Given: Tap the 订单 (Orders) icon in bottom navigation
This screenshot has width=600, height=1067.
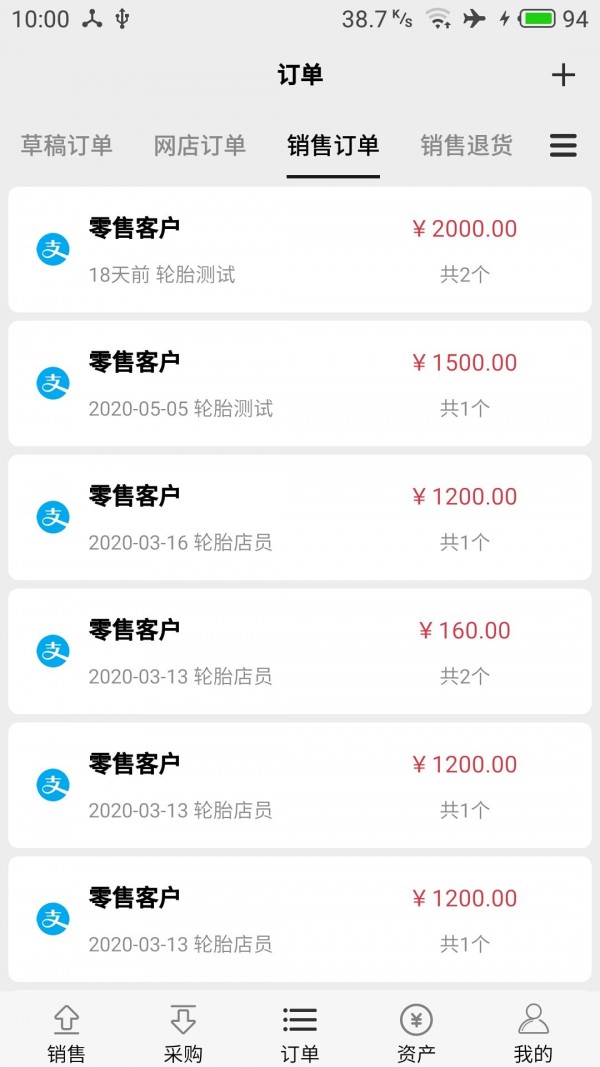Looking at the screenshot, I should (x=300, y=1035).
